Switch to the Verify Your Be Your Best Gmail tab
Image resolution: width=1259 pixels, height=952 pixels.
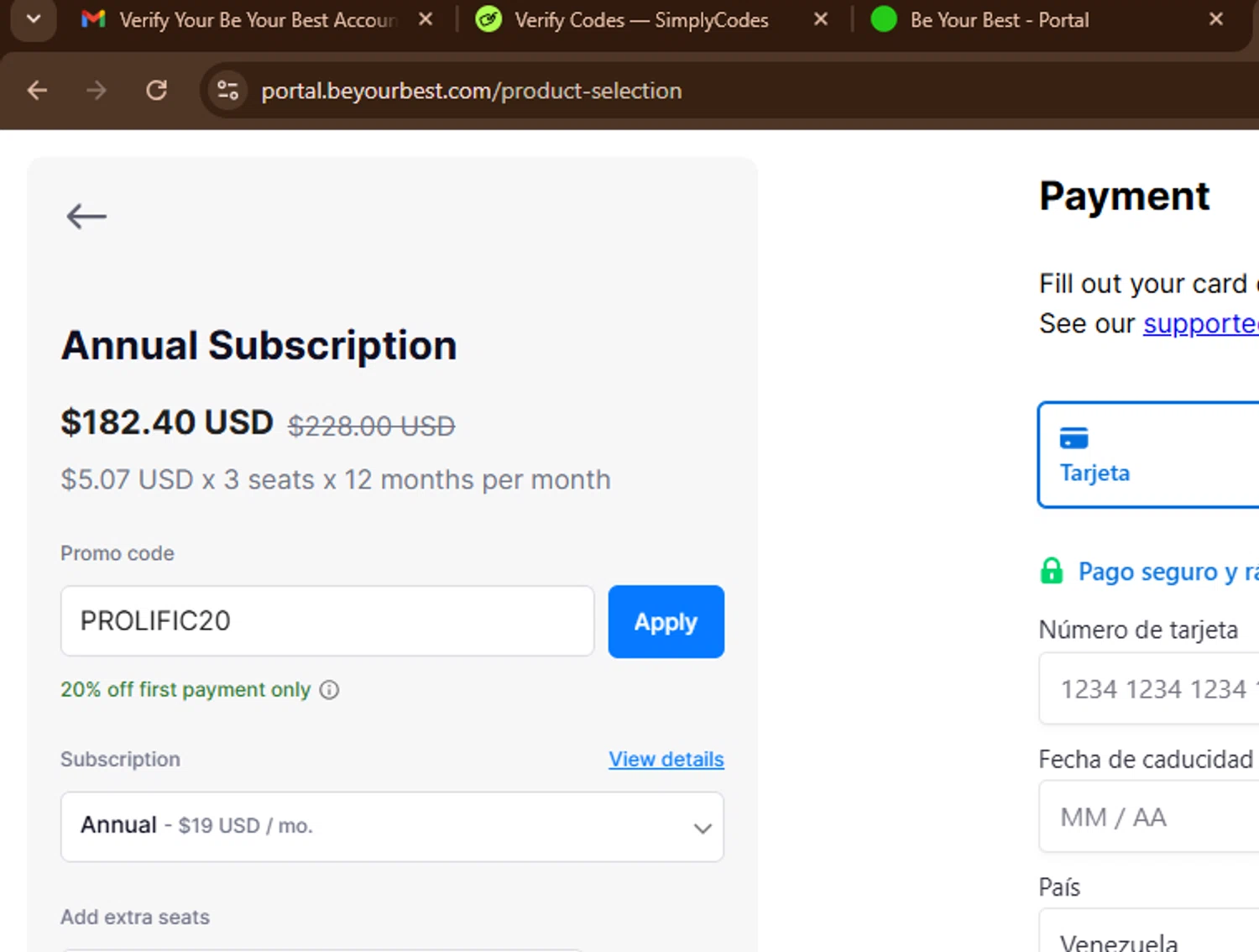258,20
